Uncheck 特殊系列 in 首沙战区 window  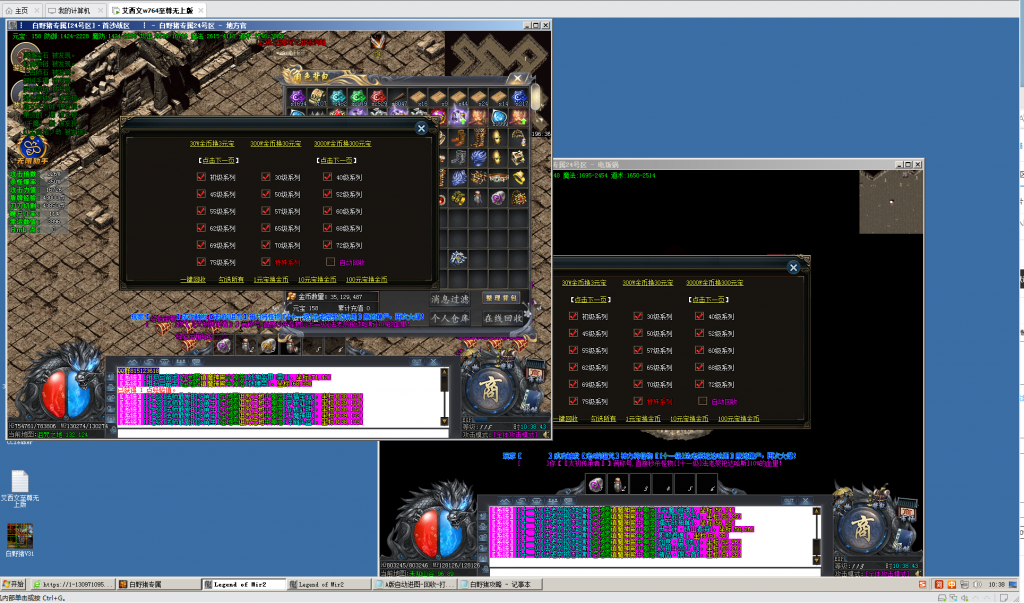tap(266, 261)
